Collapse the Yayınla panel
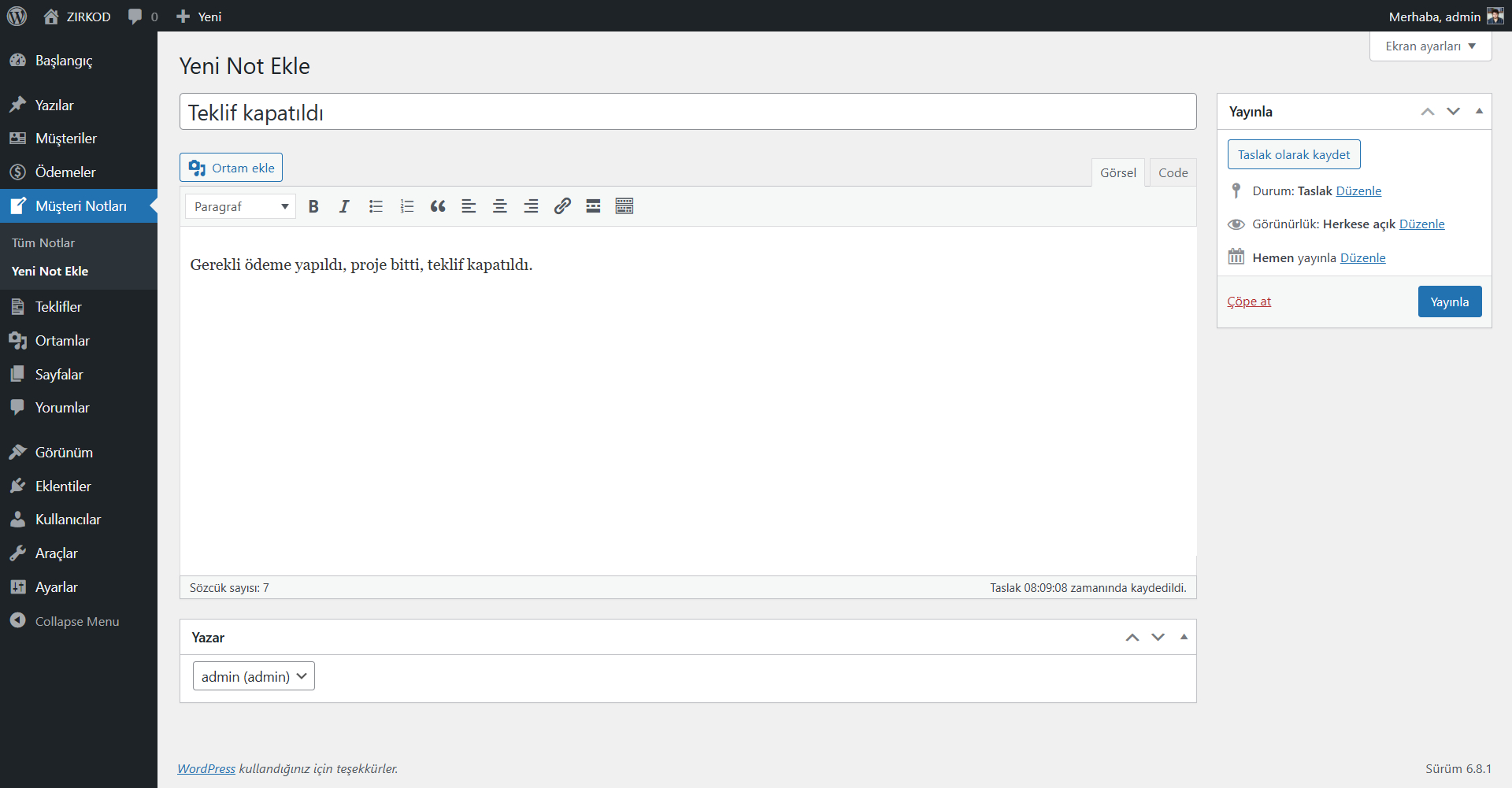The image size is (1512, 788). pos(1479,112)
